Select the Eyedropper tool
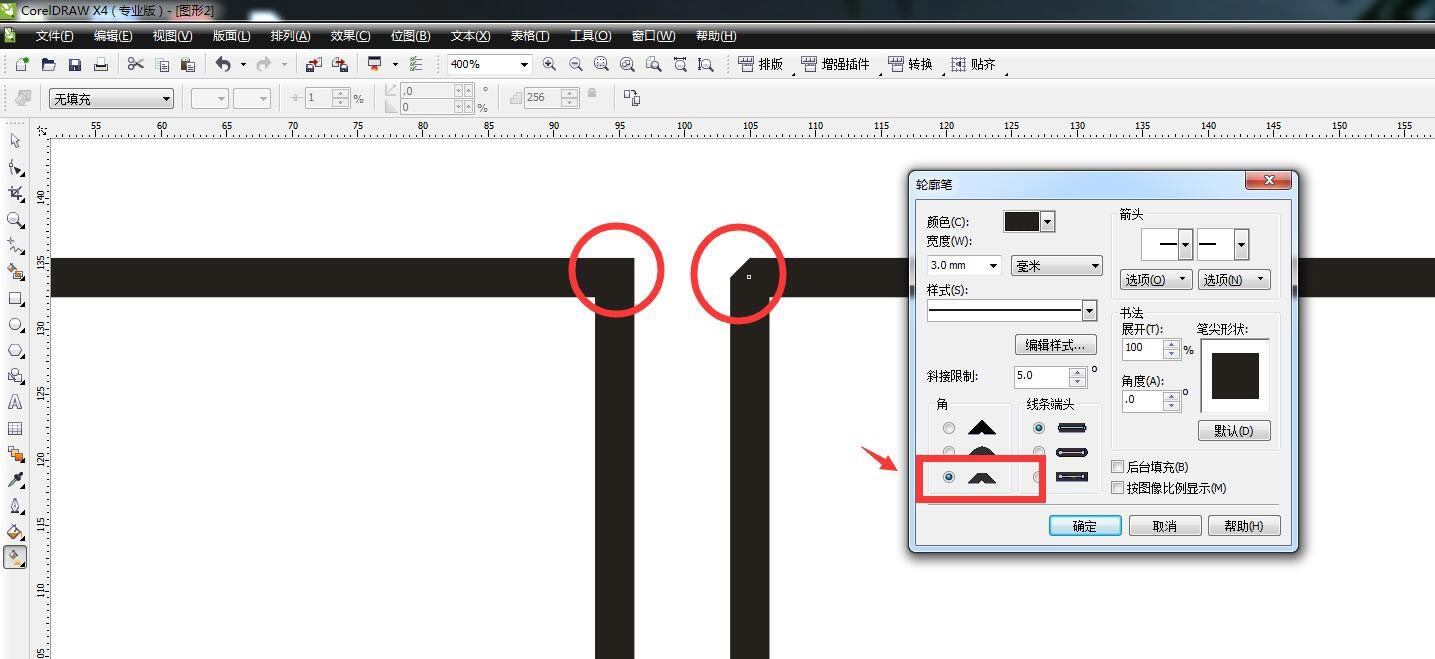 (15, 480)
